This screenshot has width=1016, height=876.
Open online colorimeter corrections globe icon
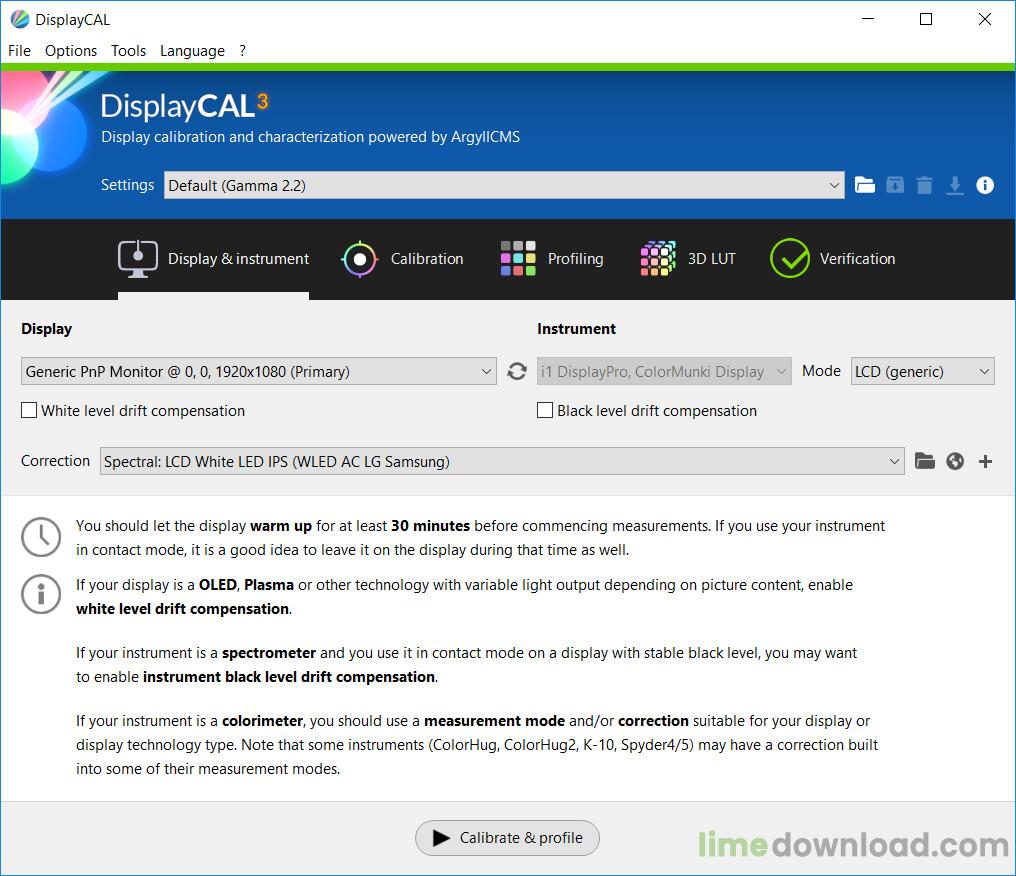tap(955, 461)
